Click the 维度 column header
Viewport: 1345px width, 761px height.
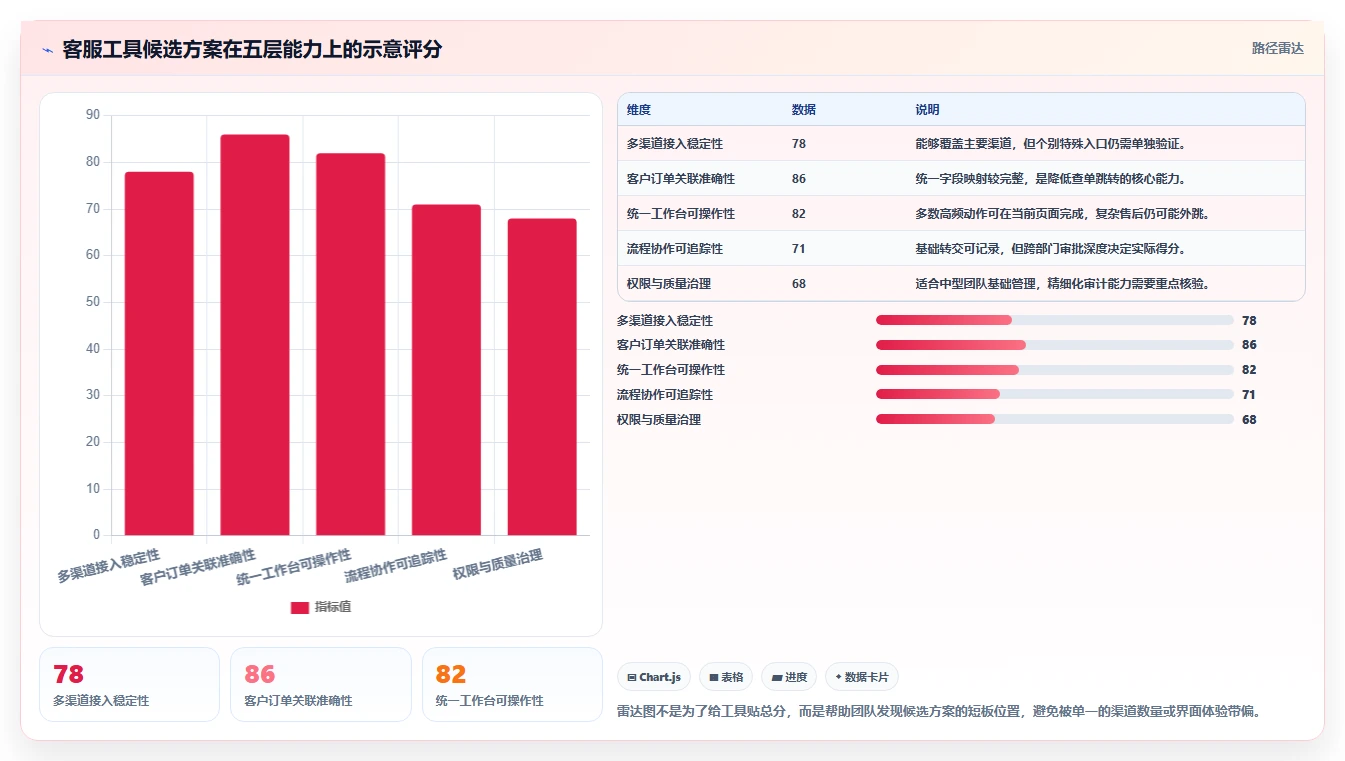(639, 110)
